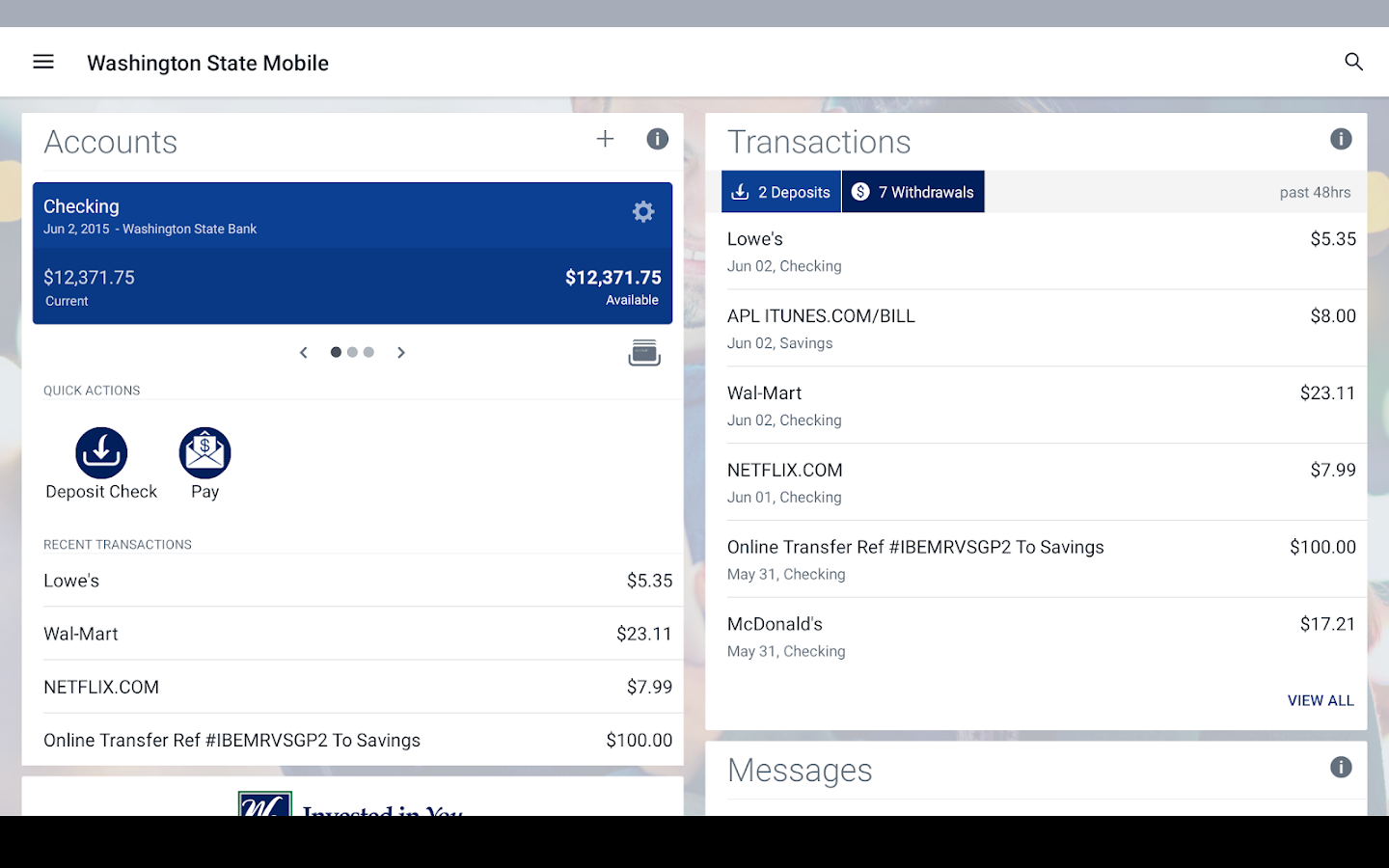
Task: Open the Checking account card
Action: pyautogui.click(x=352, y=254)
